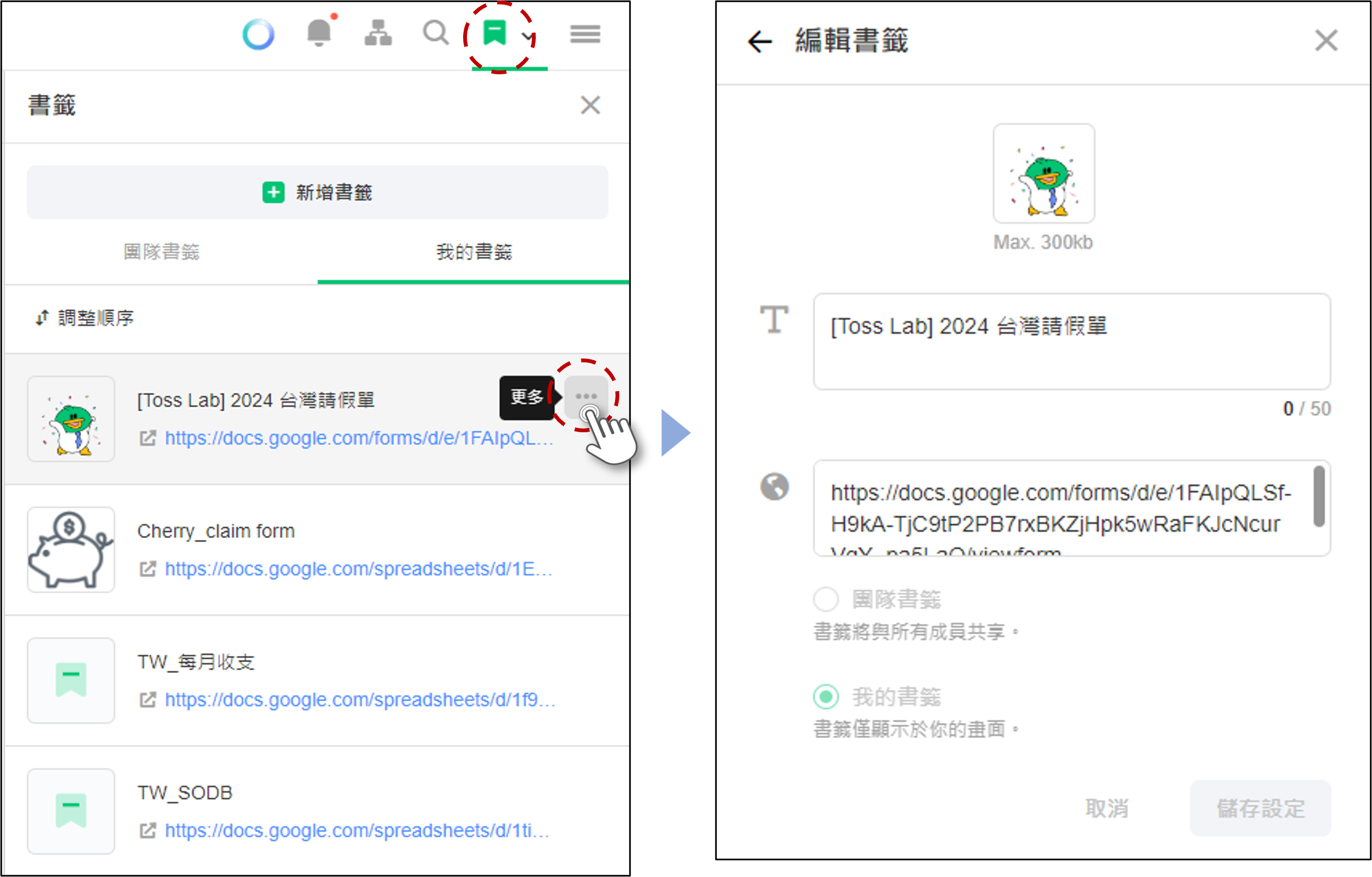The height and width of the screenshot is (877, 1372).
Task: Click the notification bell icon
Action: click(x=319, y=33)
